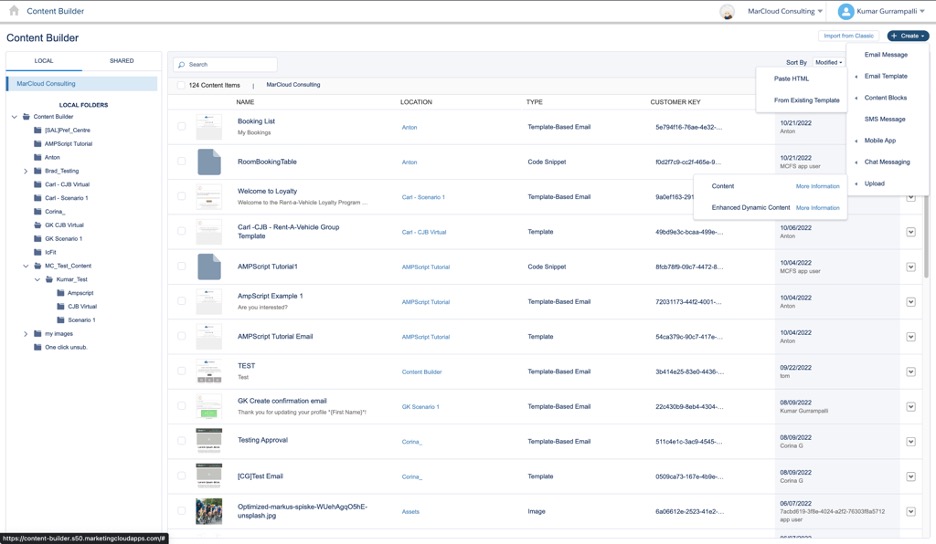Check the [CG]Test Email row checkbox

tap(181, 476)
